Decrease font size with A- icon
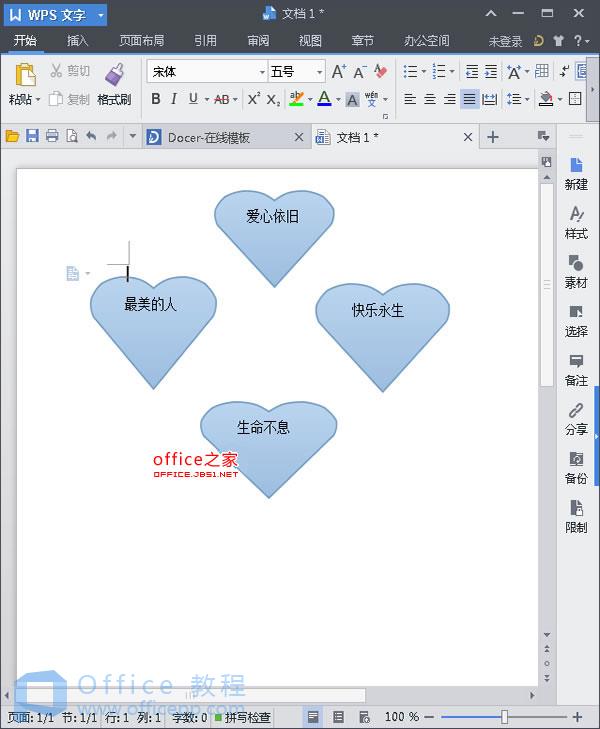The height and width of the screenshot is (729, 600). (360, 72)
